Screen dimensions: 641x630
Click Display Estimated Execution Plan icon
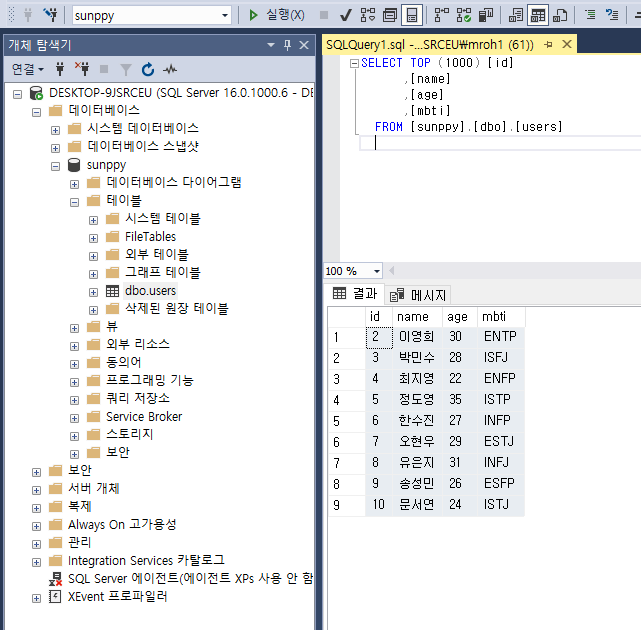[368, 16]
